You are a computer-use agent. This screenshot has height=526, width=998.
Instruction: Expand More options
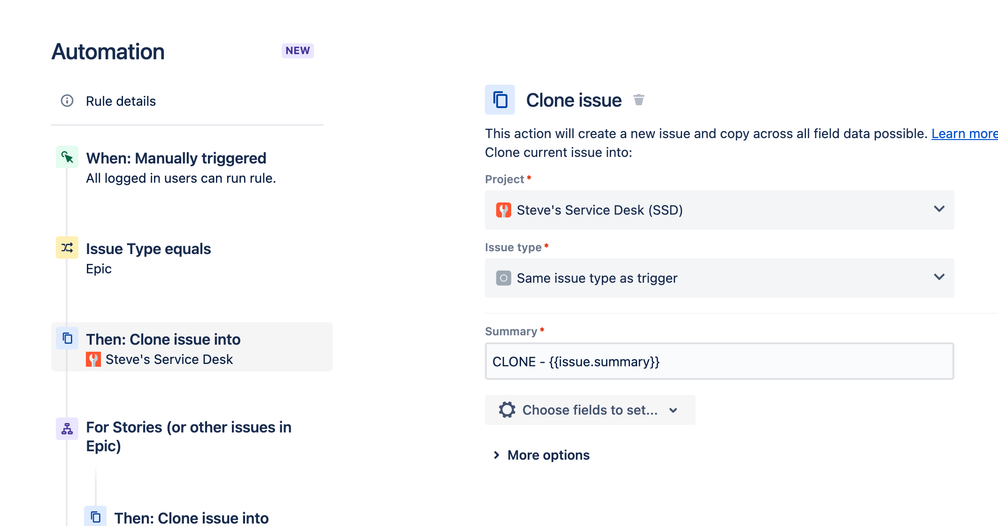pyautogui.click(x=542, y=455)
